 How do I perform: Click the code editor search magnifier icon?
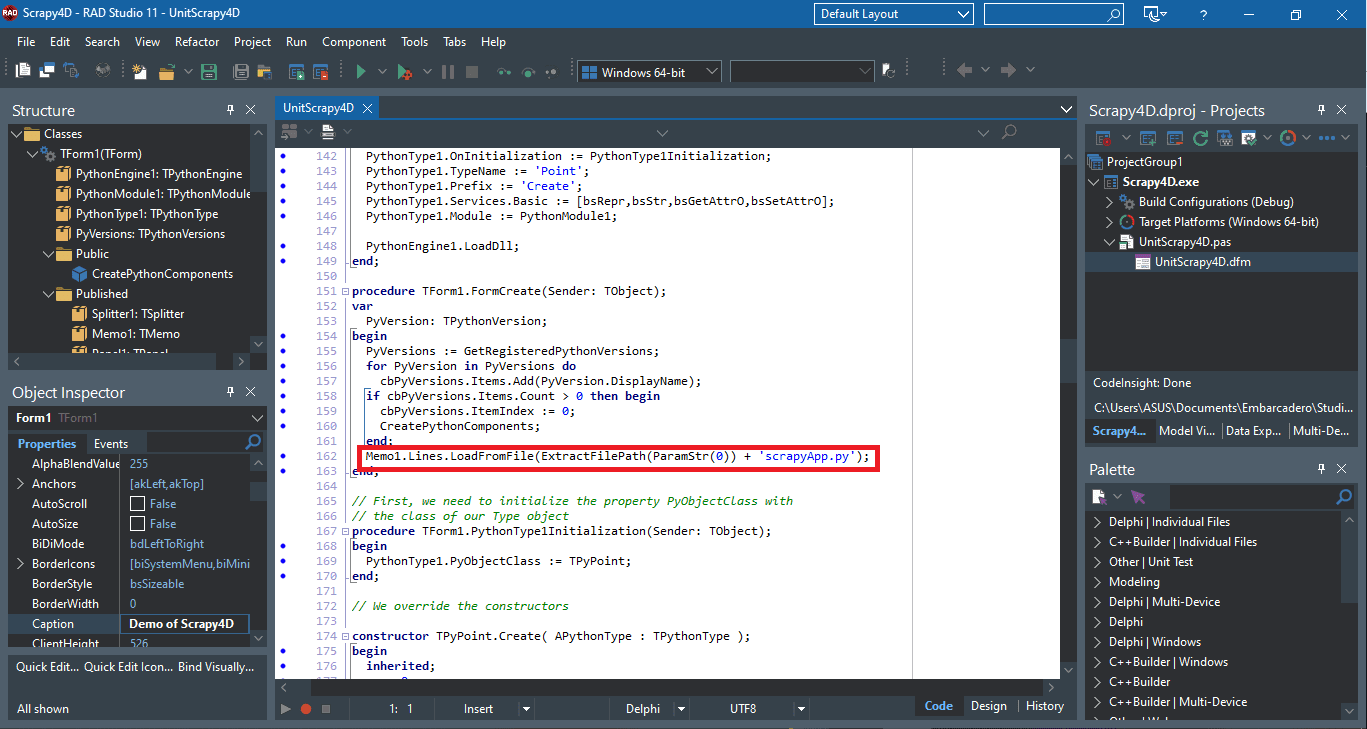[x=1009, y=132]
